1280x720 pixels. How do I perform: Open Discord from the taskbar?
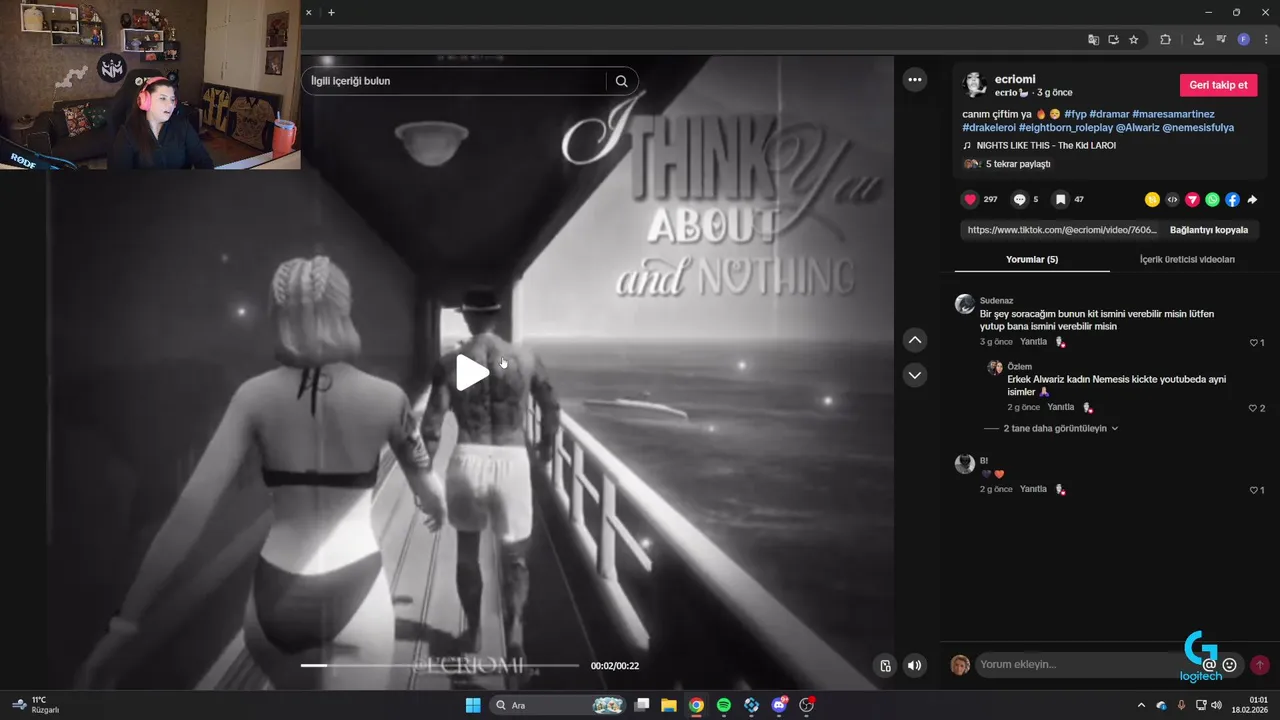pyautogui.click(x=779, y=705)
